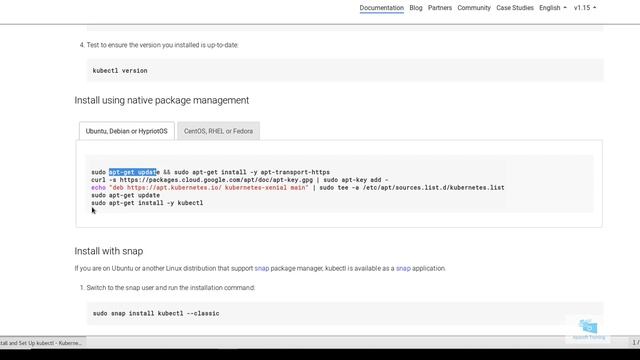Click the curl apt-key.gpg command line
The height and width of the screenshot is (360, 640).
[240, 180]
